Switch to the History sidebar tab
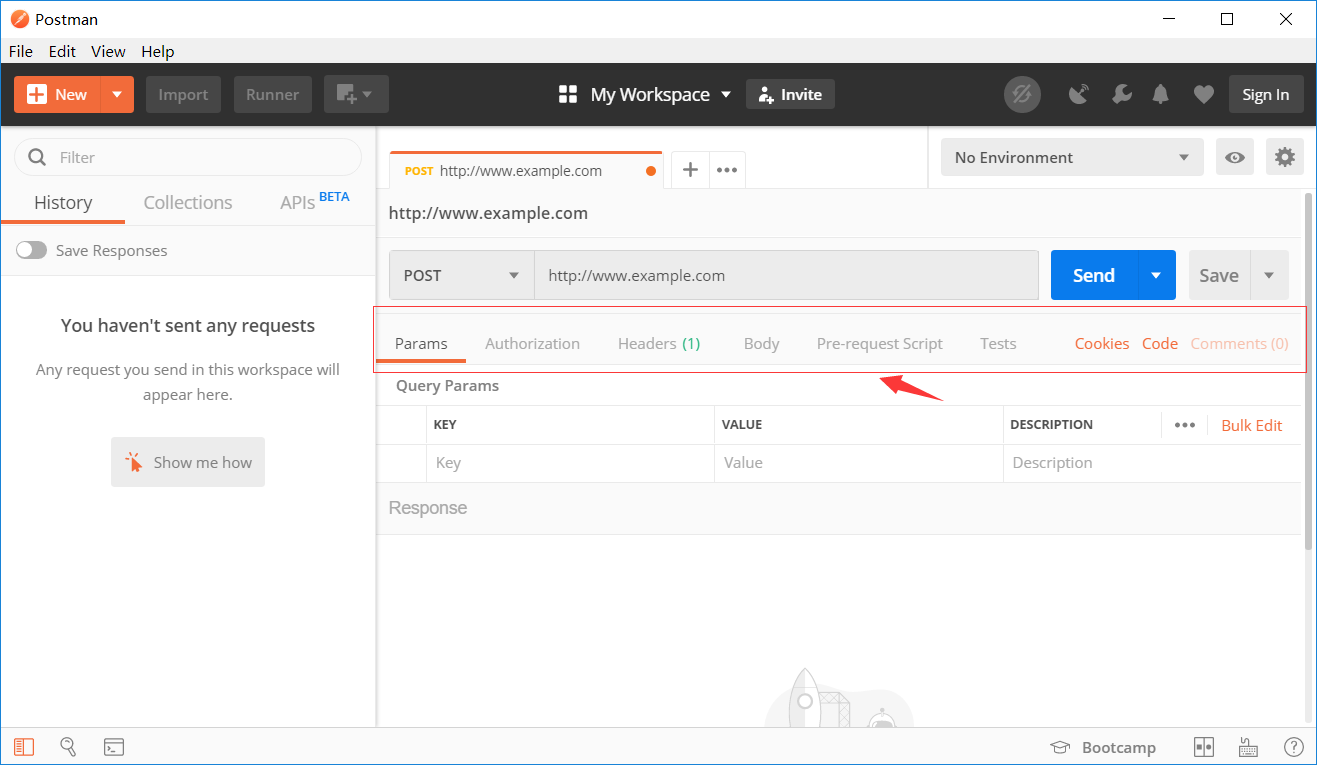The width and height of the screenshot is (1317, 765). (x=63, y=202)
